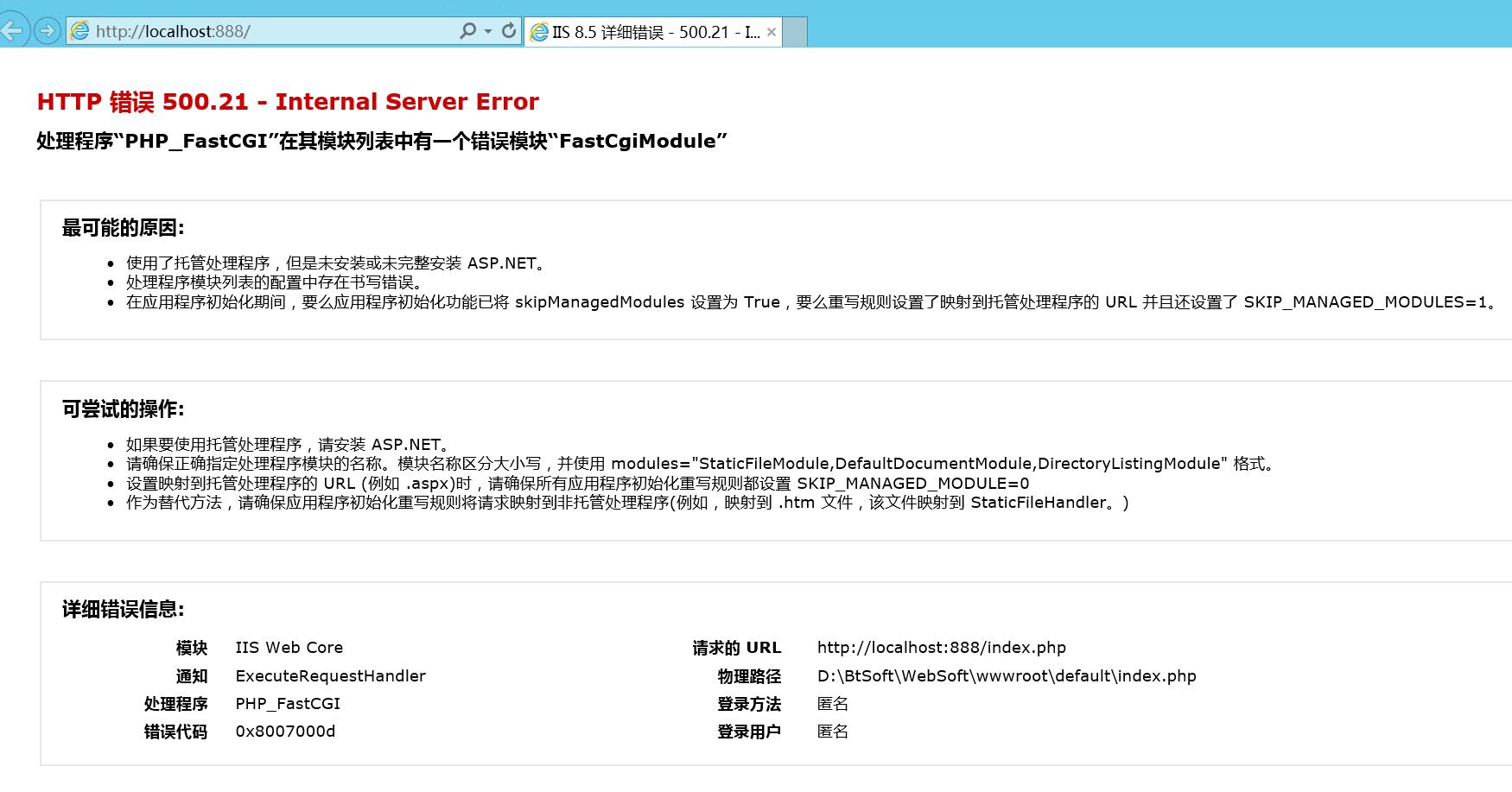The width and height of the screenshot is (1512, 792).
Task: Click the physical path D:\BtSoft\...\index.php
Action: 1007,676
